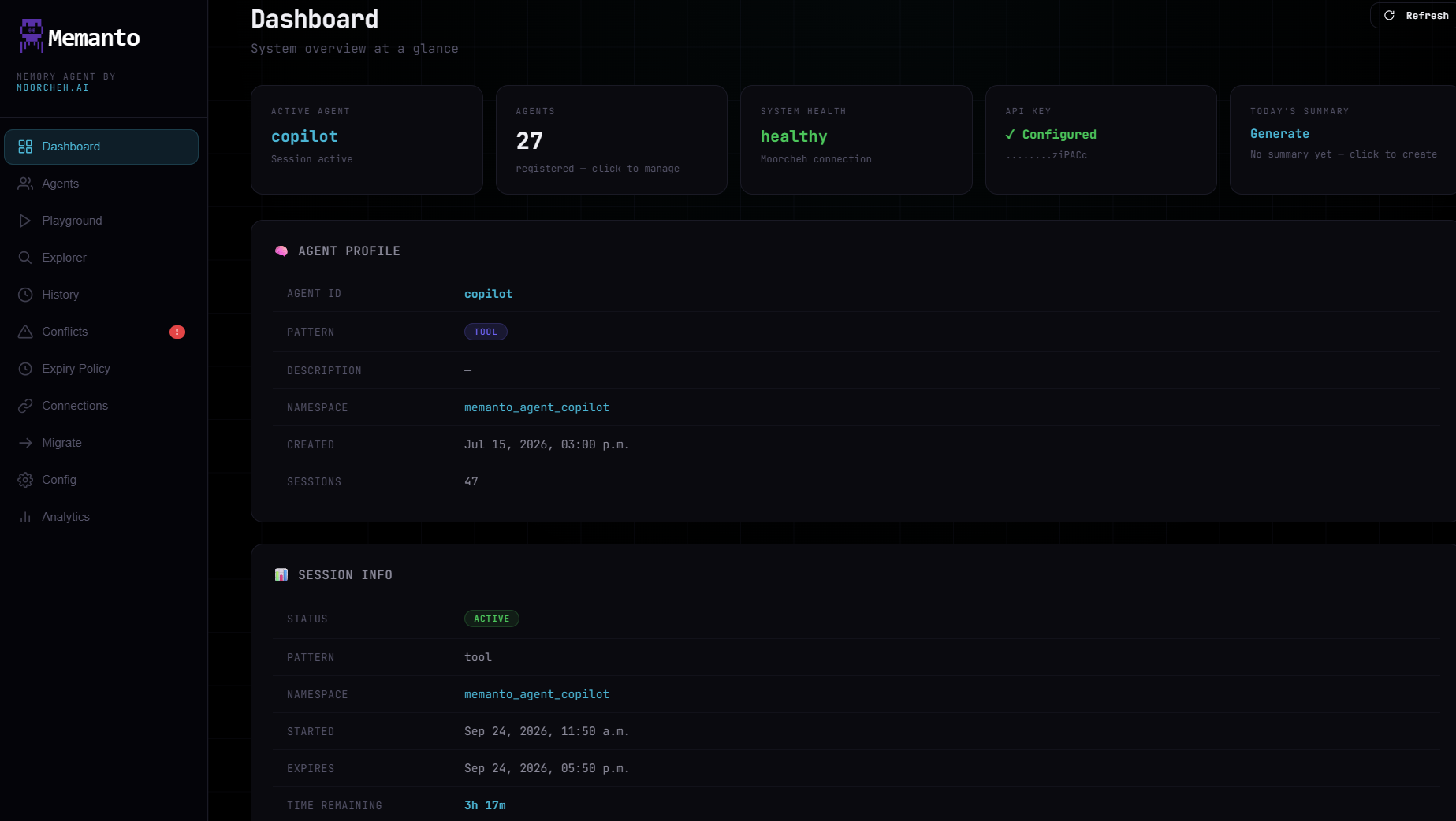Screen dimensions: 1456x821
Task: View the Conflicts page
Action: 101,332
